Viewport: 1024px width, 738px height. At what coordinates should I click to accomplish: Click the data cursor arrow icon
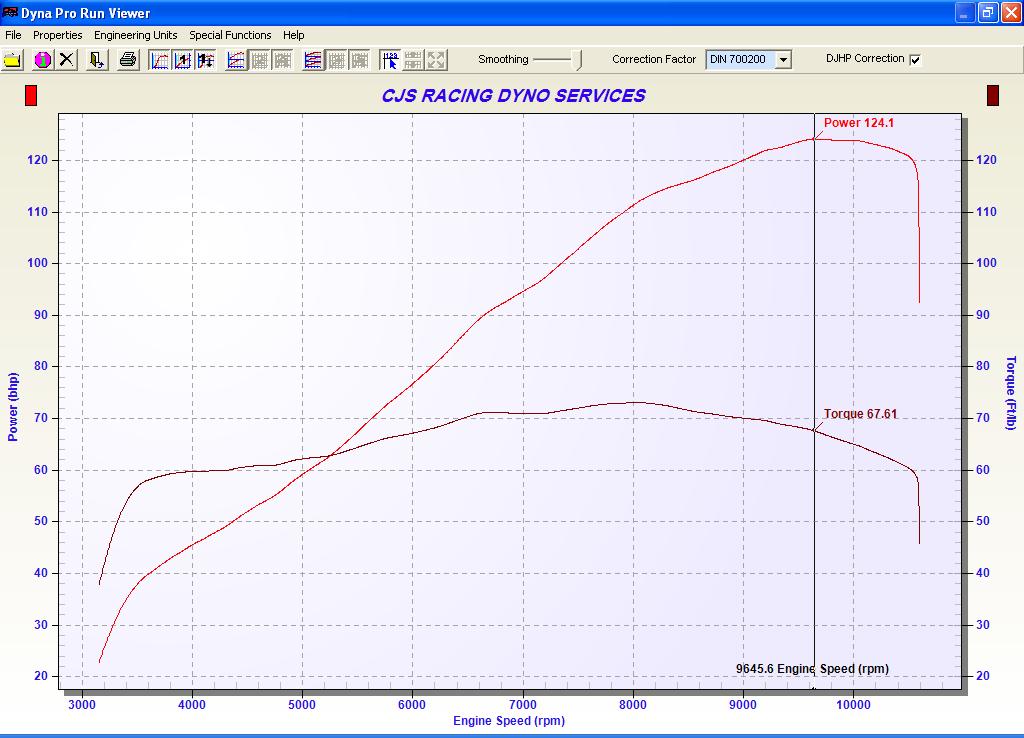click(x=390, y=60)
